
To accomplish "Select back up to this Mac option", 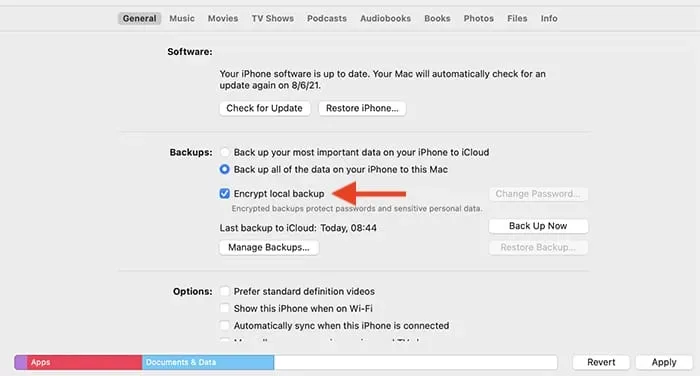I will click(x=225, y=169).
